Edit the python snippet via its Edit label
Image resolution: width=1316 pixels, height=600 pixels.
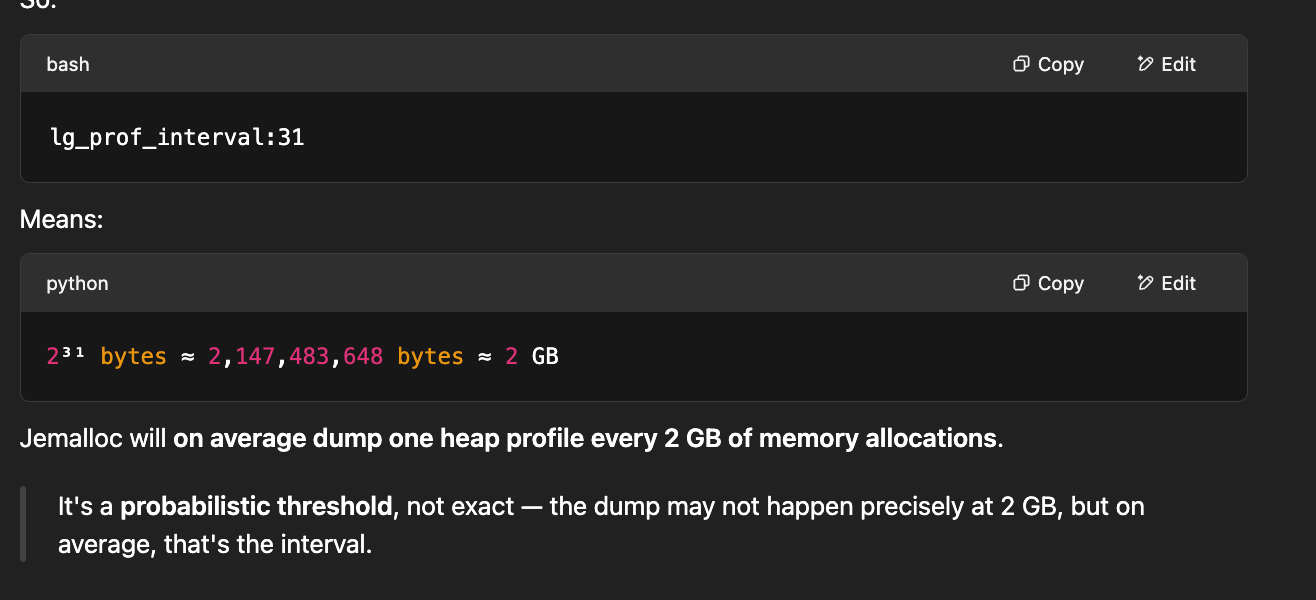click(x=1178, y=283)
